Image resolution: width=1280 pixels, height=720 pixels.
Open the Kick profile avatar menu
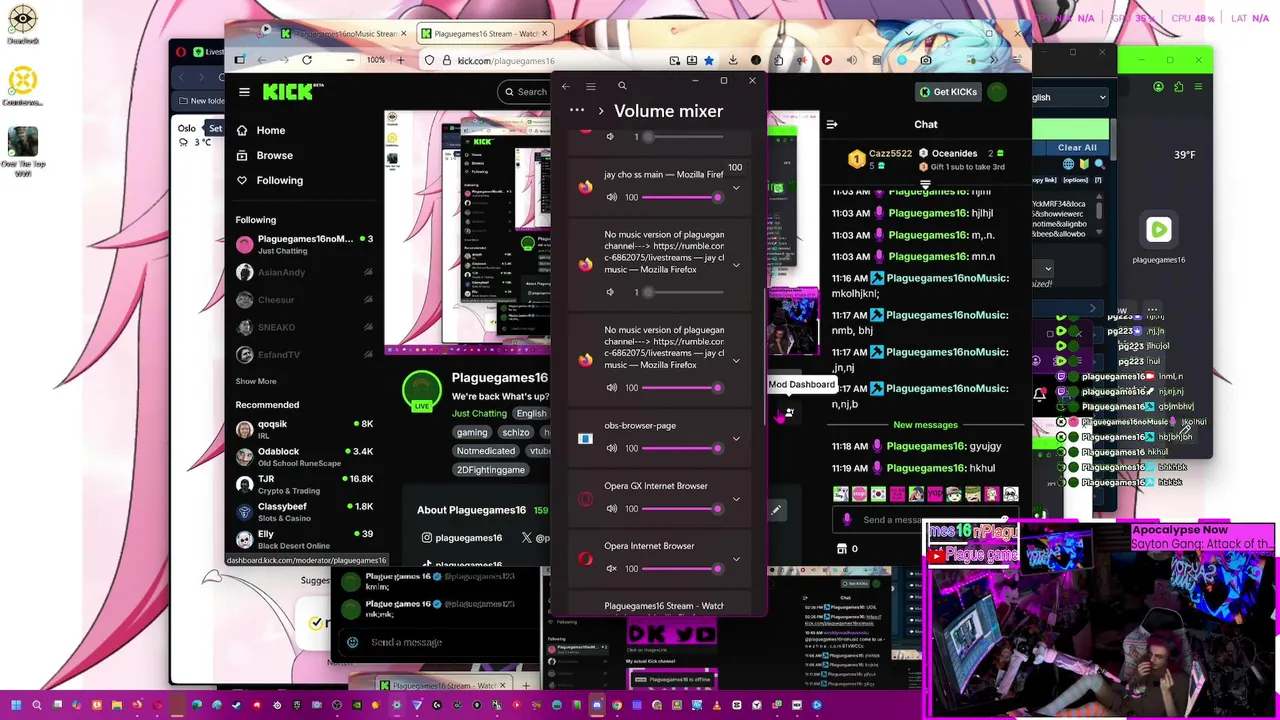click(997, 92)
